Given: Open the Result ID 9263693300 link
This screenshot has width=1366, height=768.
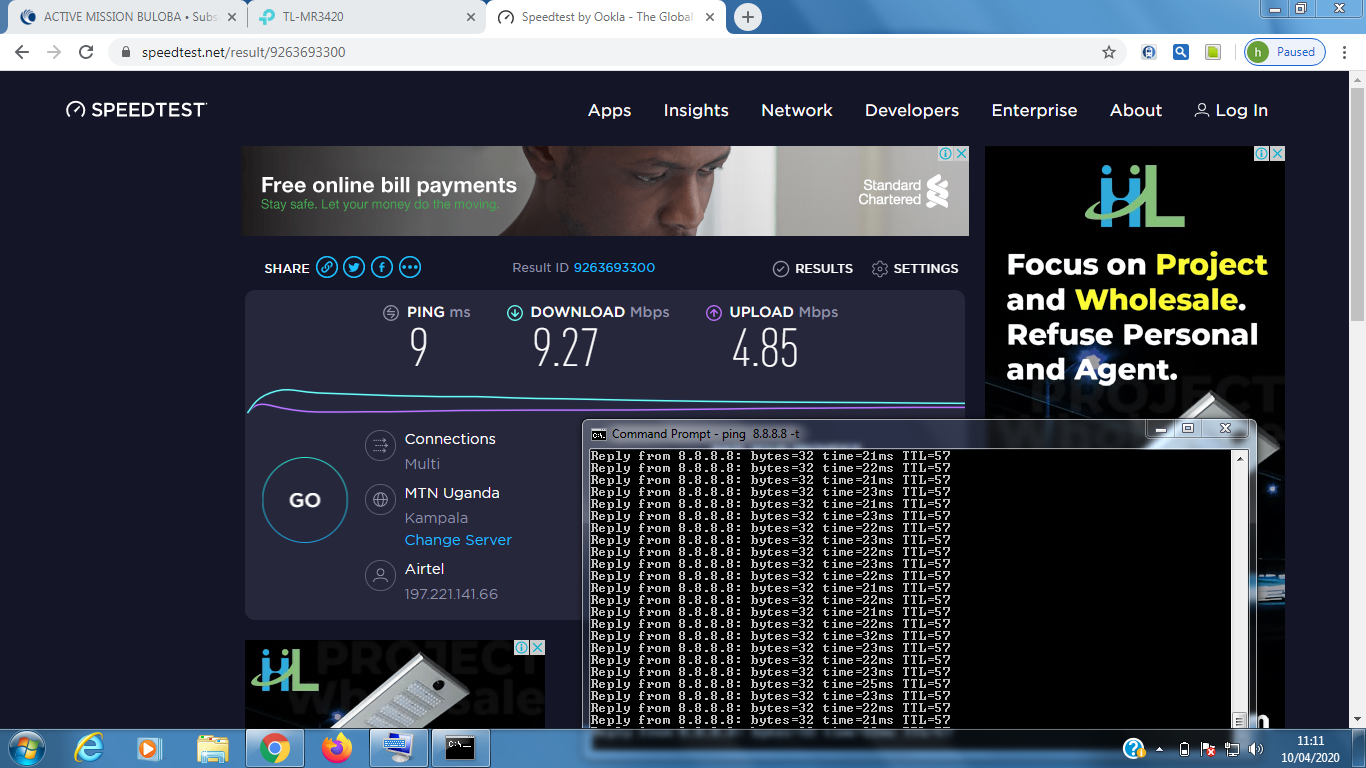Looking at the screenshot, I should tap(614, 267).
